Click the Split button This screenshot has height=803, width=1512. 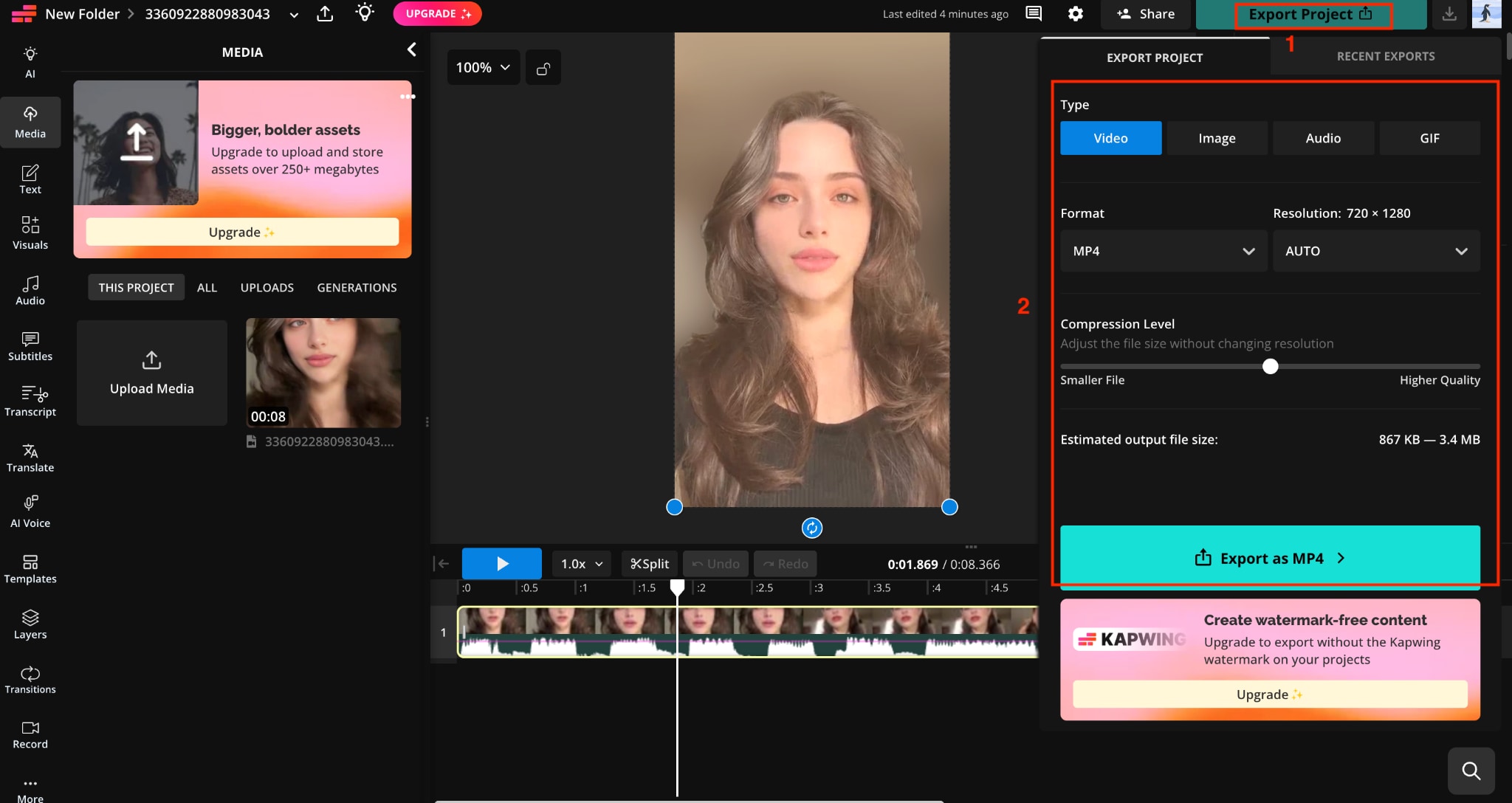click(650, 564)
